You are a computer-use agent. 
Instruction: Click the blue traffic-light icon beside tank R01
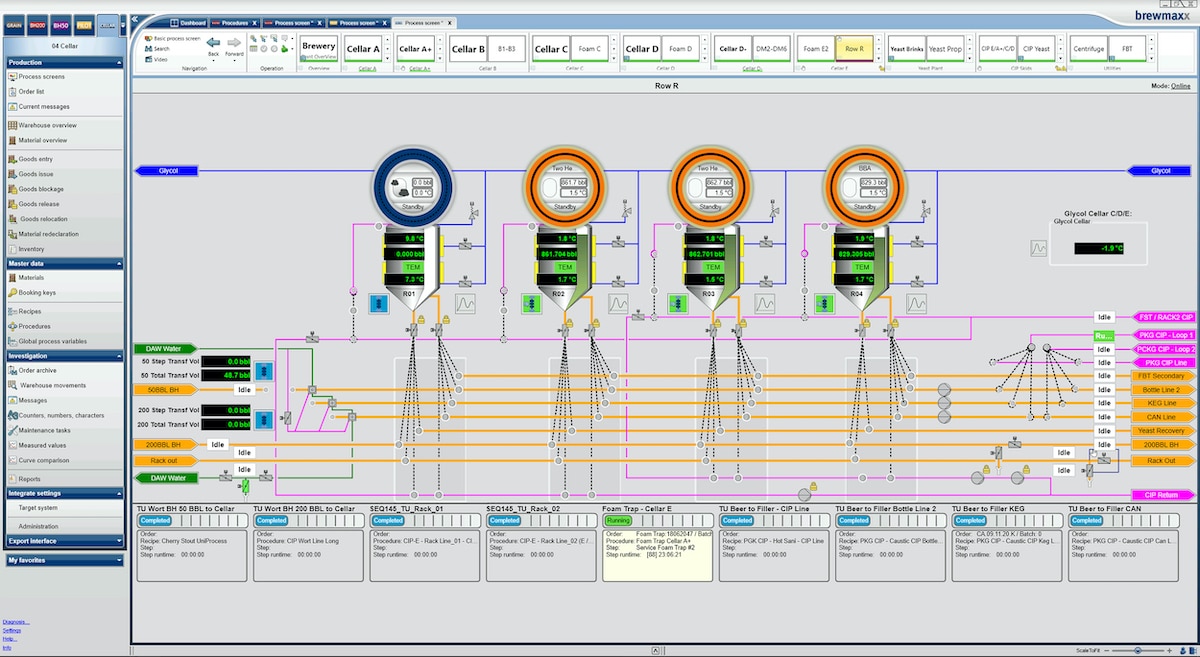coord(381,303)
